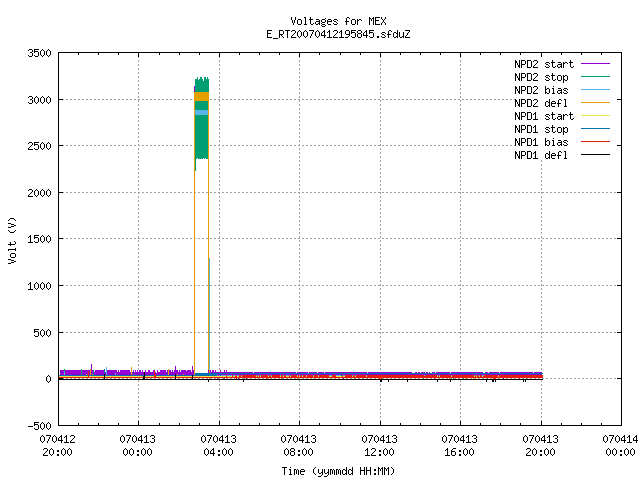Click the green NPD2 stop voltage block
The image size is (640, 480).
point(202,137)
